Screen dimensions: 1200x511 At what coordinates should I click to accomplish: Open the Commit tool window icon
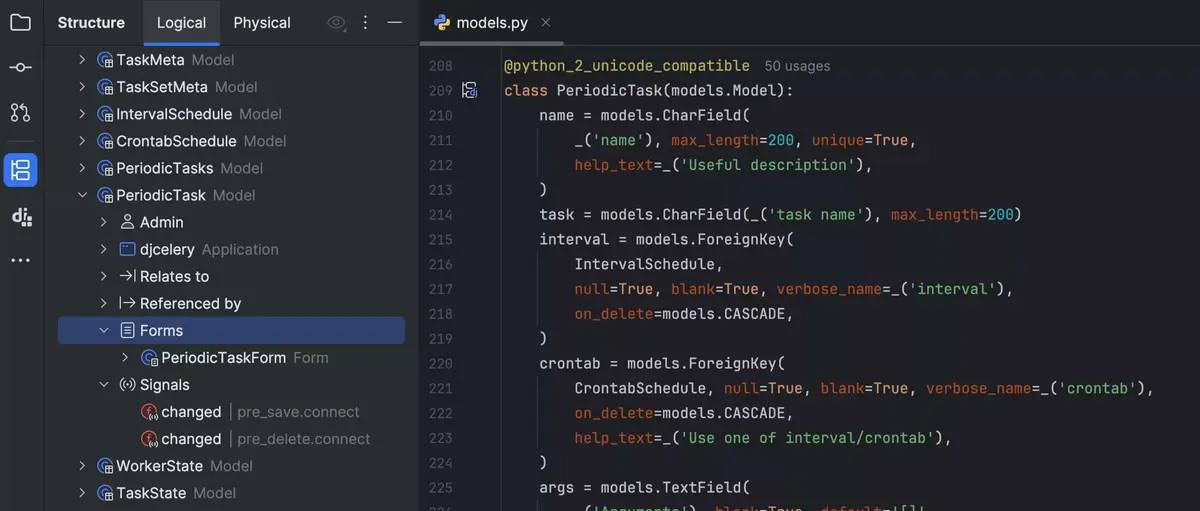pyautogui.click(x=20, y=67)
